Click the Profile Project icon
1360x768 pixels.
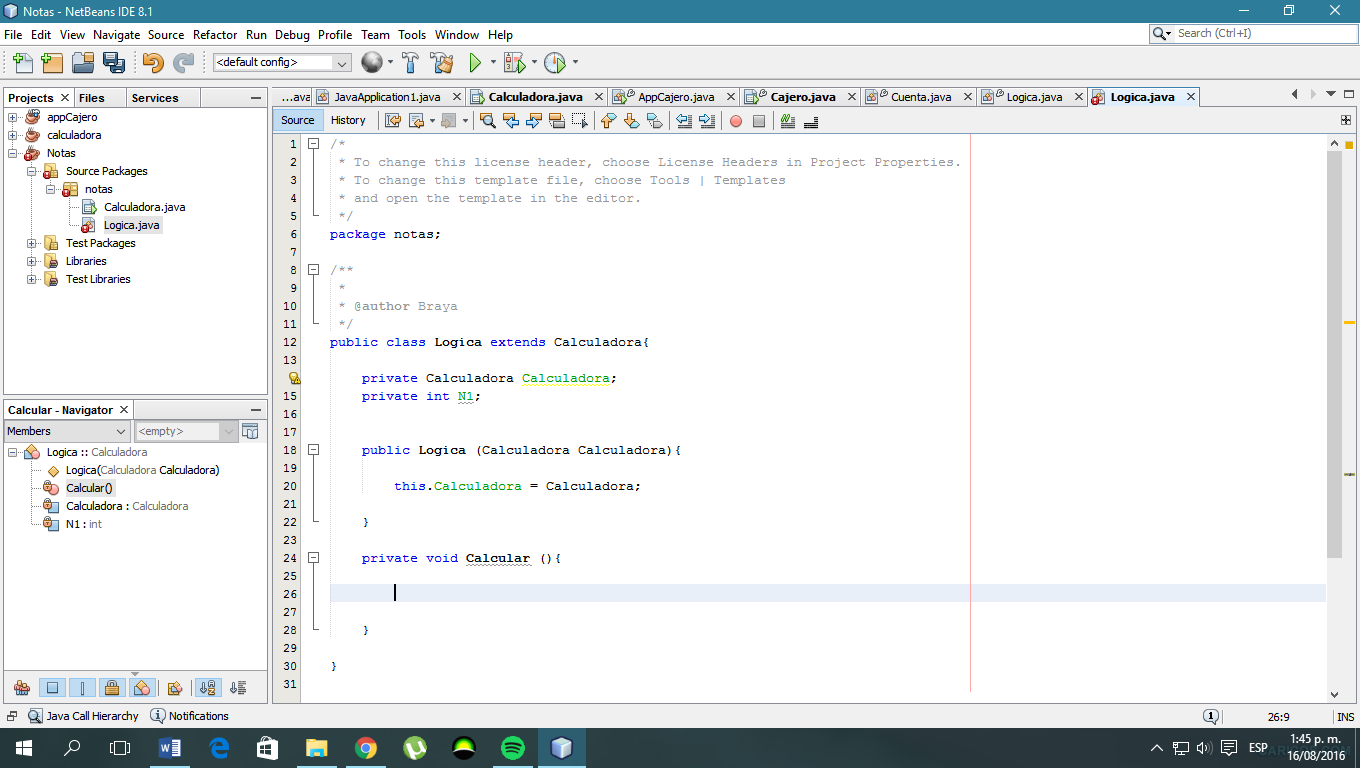click(554, 62)
